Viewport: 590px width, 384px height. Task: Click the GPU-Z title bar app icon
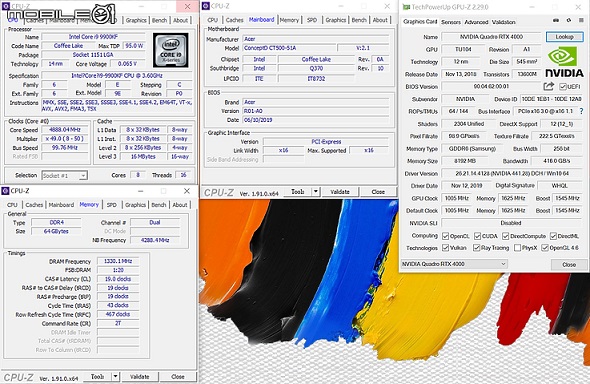tap(406, 7)
